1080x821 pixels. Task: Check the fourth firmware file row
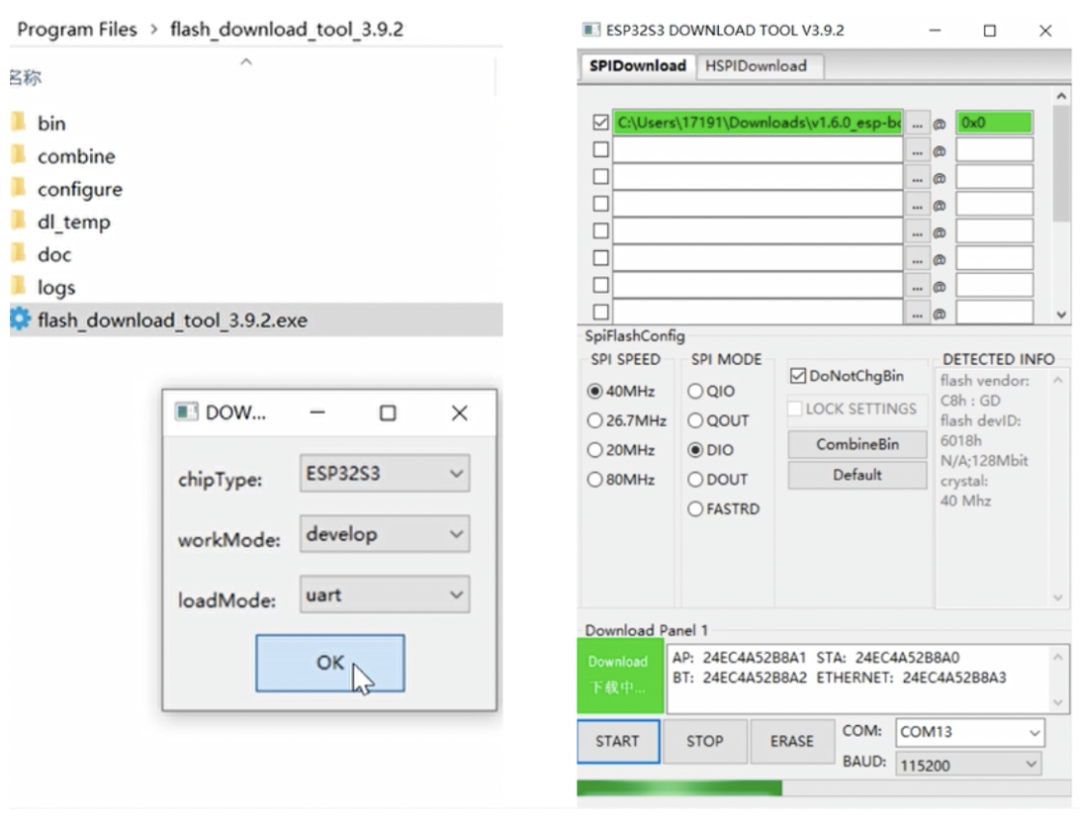click(601, 204)
